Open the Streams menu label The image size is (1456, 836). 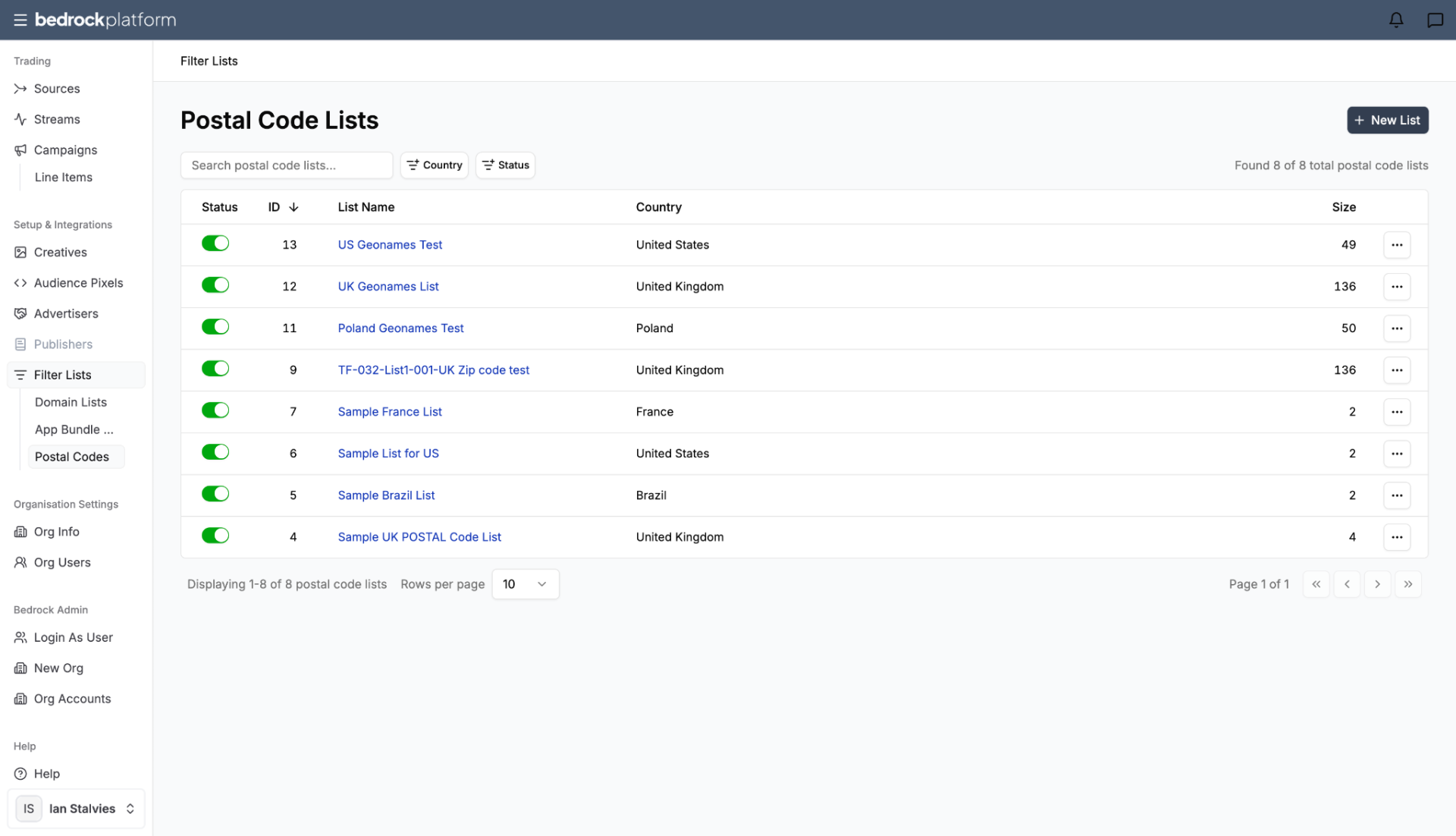[57, 119]
